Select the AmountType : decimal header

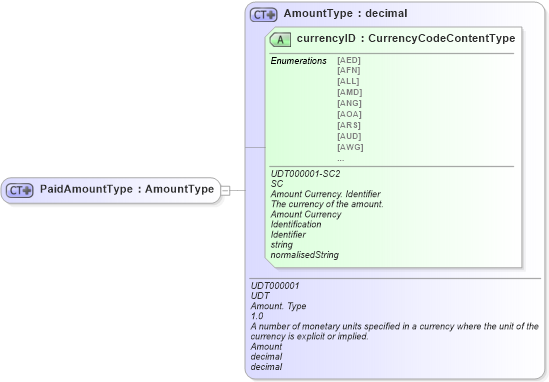(345, 13)
